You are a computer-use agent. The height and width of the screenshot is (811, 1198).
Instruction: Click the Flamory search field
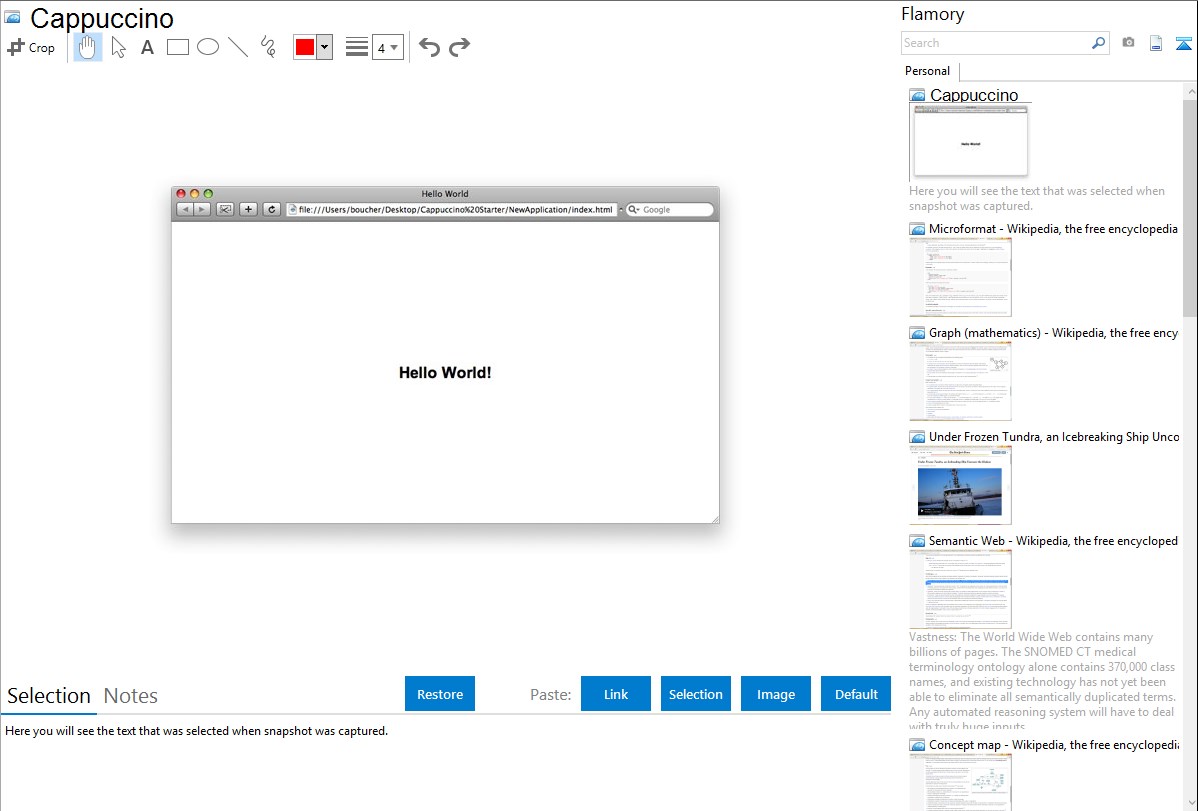(x=996, y=43)
